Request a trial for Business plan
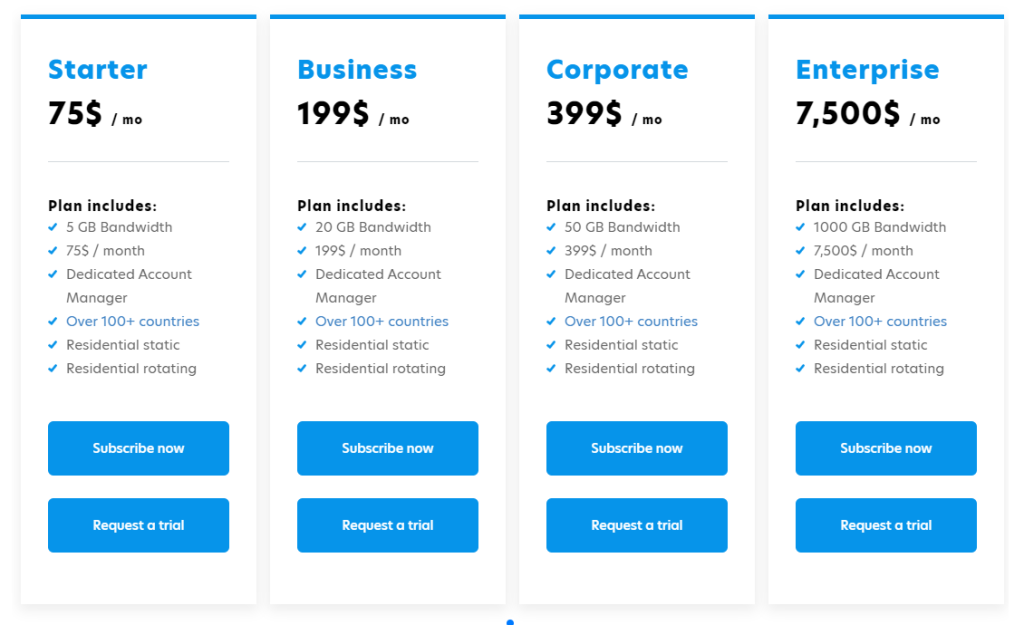Screen dimensions: 1024x625 [x=387, y=525]
